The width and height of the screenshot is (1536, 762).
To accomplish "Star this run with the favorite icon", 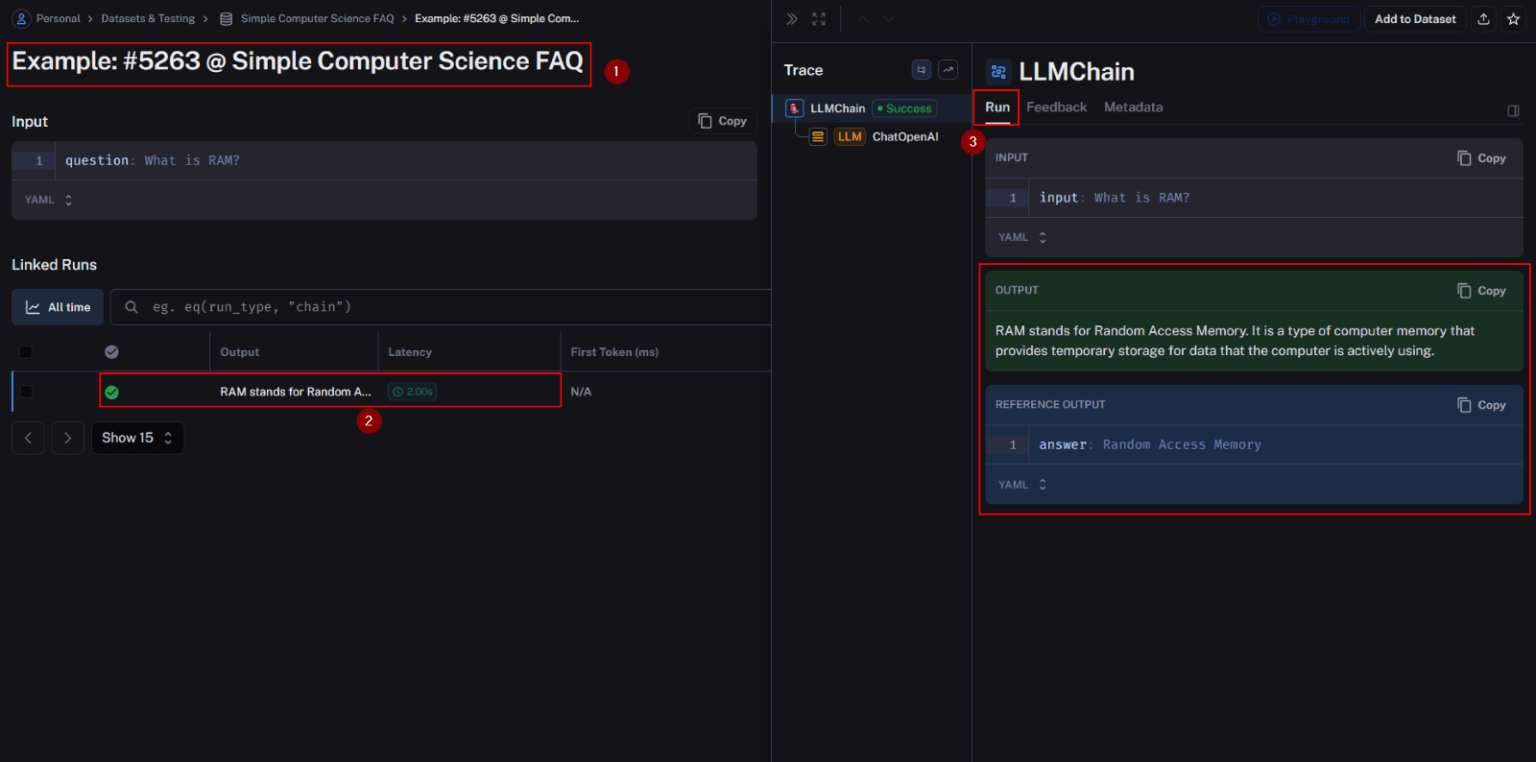I will point(1513,19).
